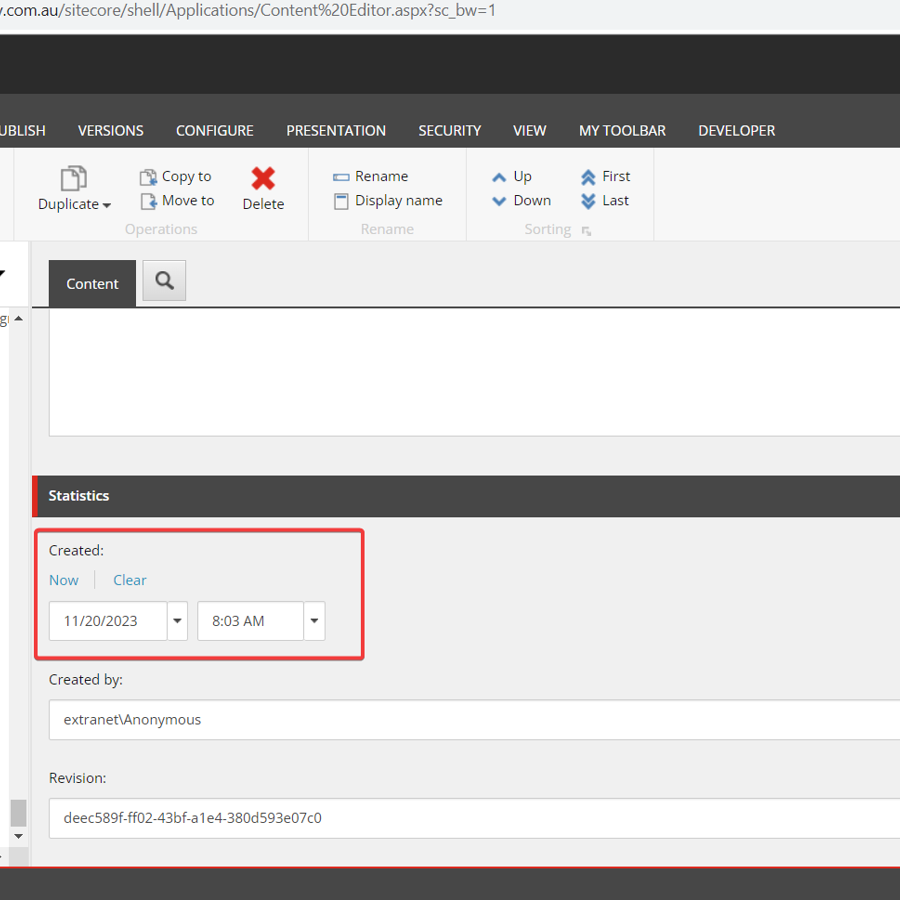Click the Rename command label
This screenshot has width=900, height=900.
coord(381,176)
